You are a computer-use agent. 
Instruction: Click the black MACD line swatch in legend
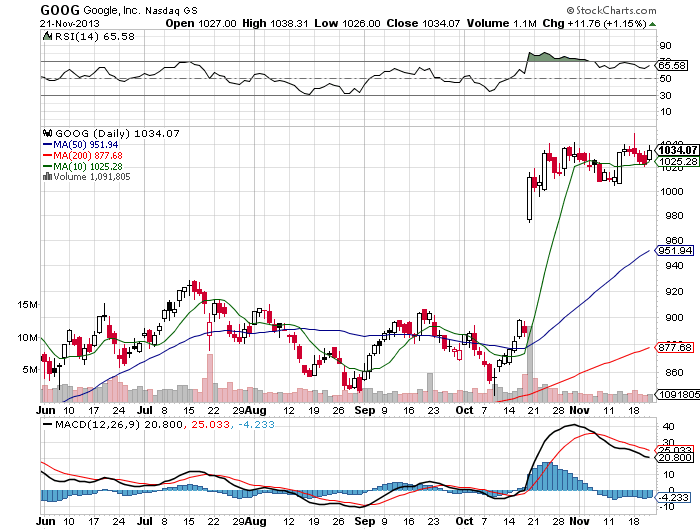[x=47, y=424]
